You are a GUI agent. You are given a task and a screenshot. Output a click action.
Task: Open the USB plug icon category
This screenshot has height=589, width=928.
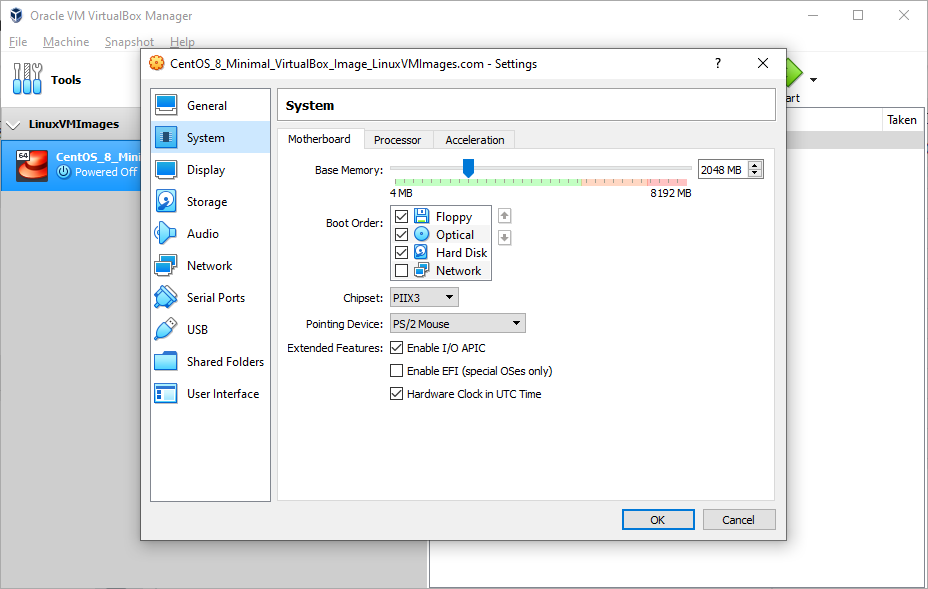pos(166,329)
